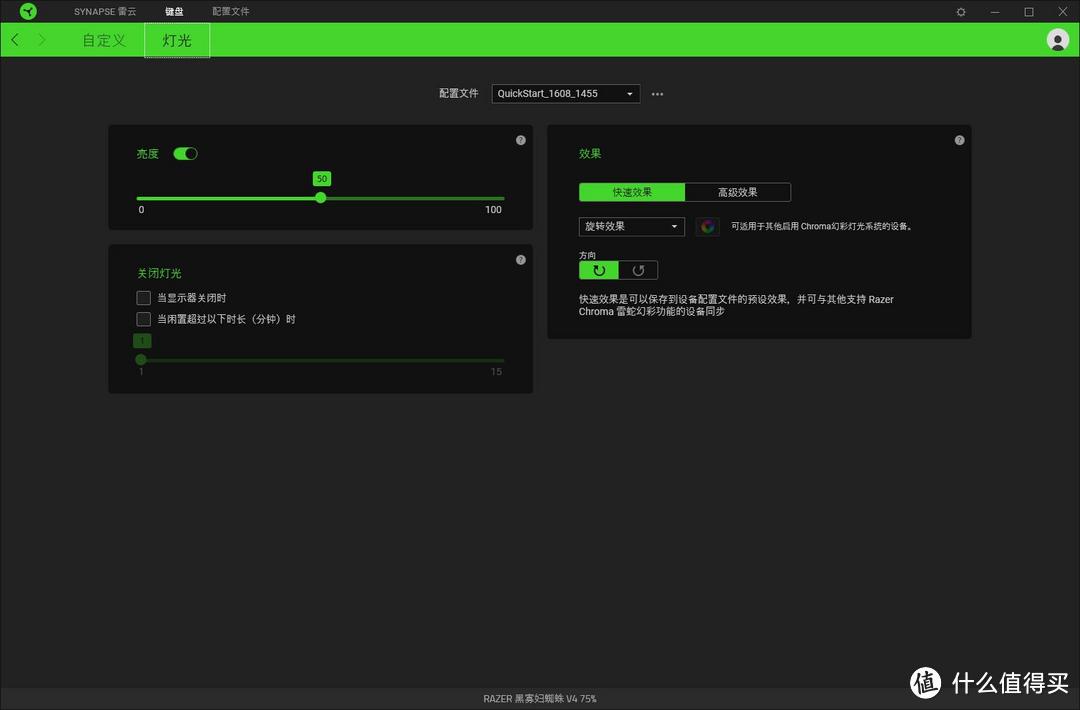Click the help icon in the 亮度 panel
1080x710 pixels.
click(521, 140)
